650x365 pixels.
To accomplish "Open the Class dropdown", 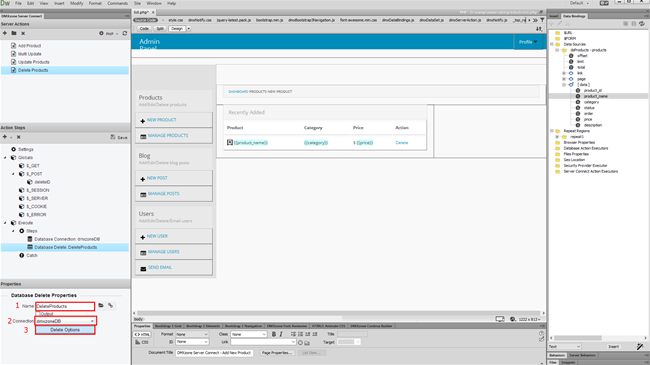I will (249, 334).
